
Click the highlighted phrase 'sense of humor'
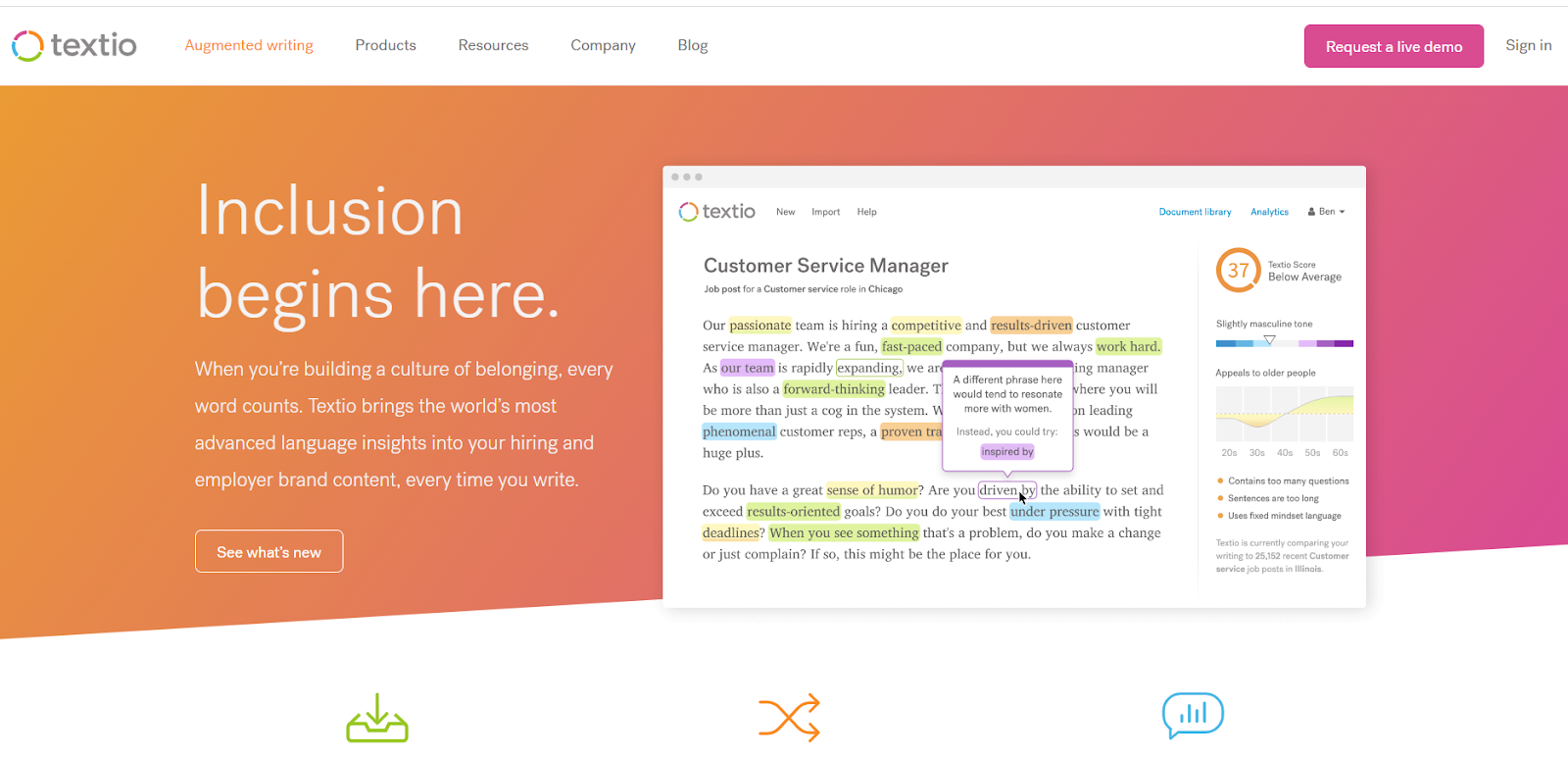pyautogui.click(x=872, y=490)
